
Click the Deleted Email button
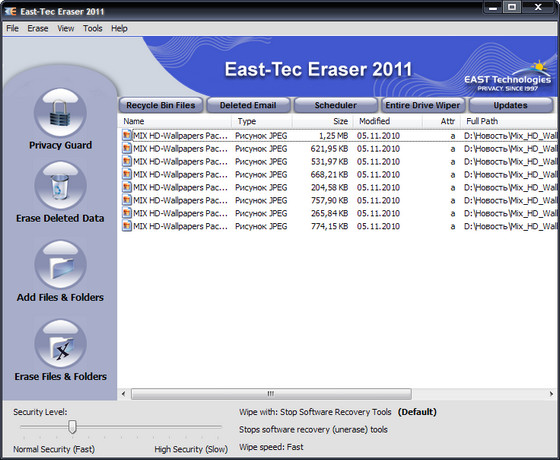[248, 105]
